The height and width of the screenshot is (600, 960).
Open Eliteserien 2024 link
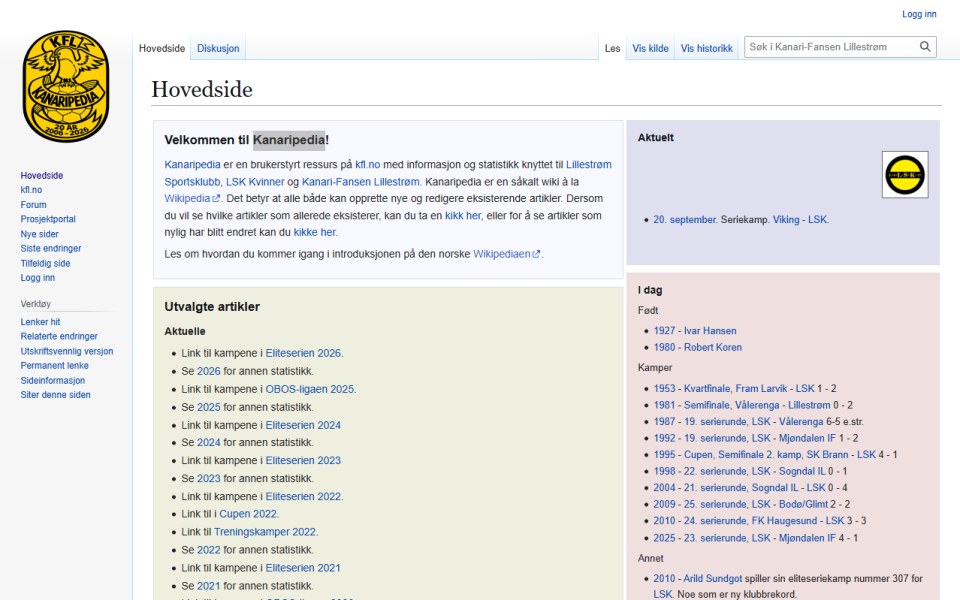303,425
